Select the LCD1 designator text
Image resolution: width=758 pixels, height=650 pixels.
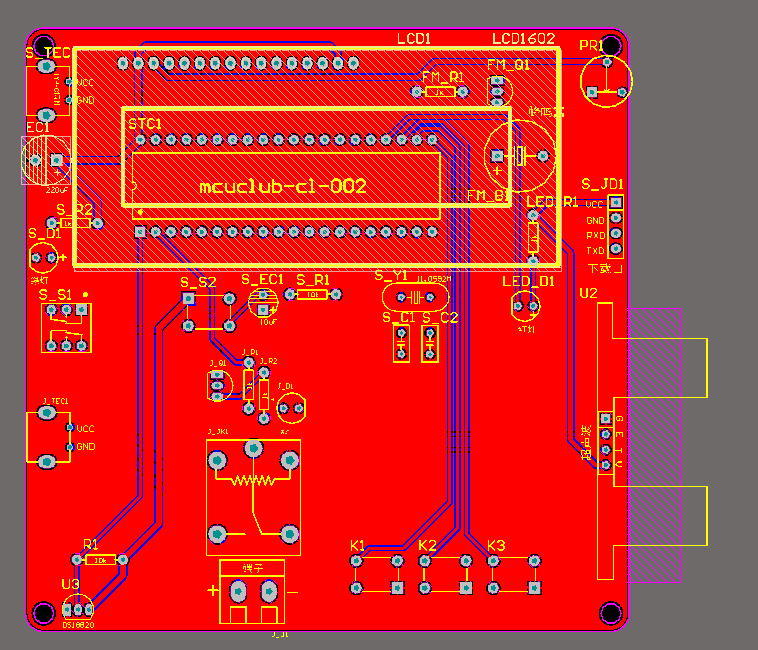click(x=414, y=39)
